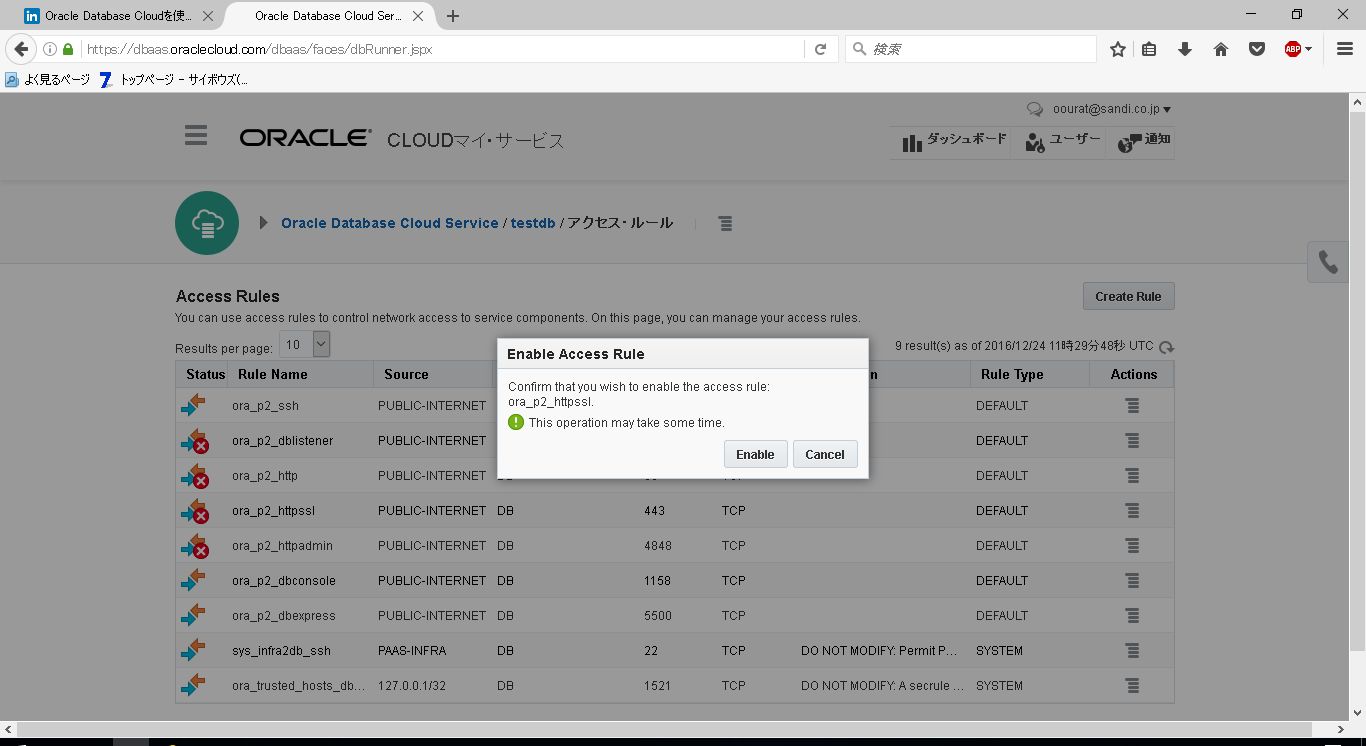Open the Actions menu for ora_p2_dbconsole
The width and height of the screenshot is (1366, 746).
click(x=1132, y=581)
